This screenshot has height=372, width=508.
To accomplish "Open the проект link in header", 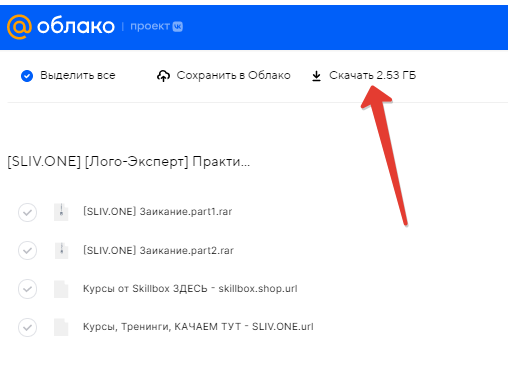I will coord(150,26).
